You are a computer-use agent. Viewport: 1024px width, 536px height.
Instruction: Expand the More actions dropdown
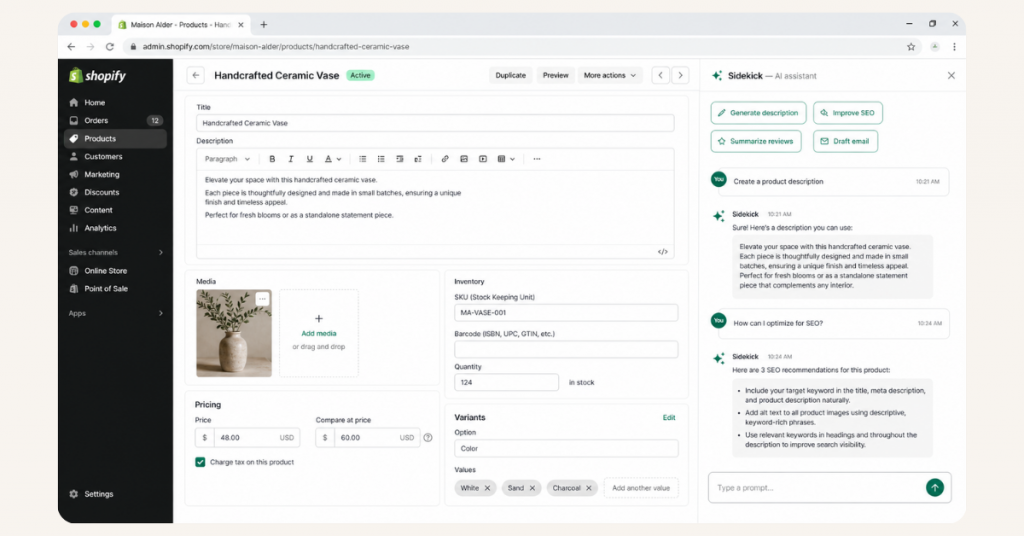pos(609,75)
